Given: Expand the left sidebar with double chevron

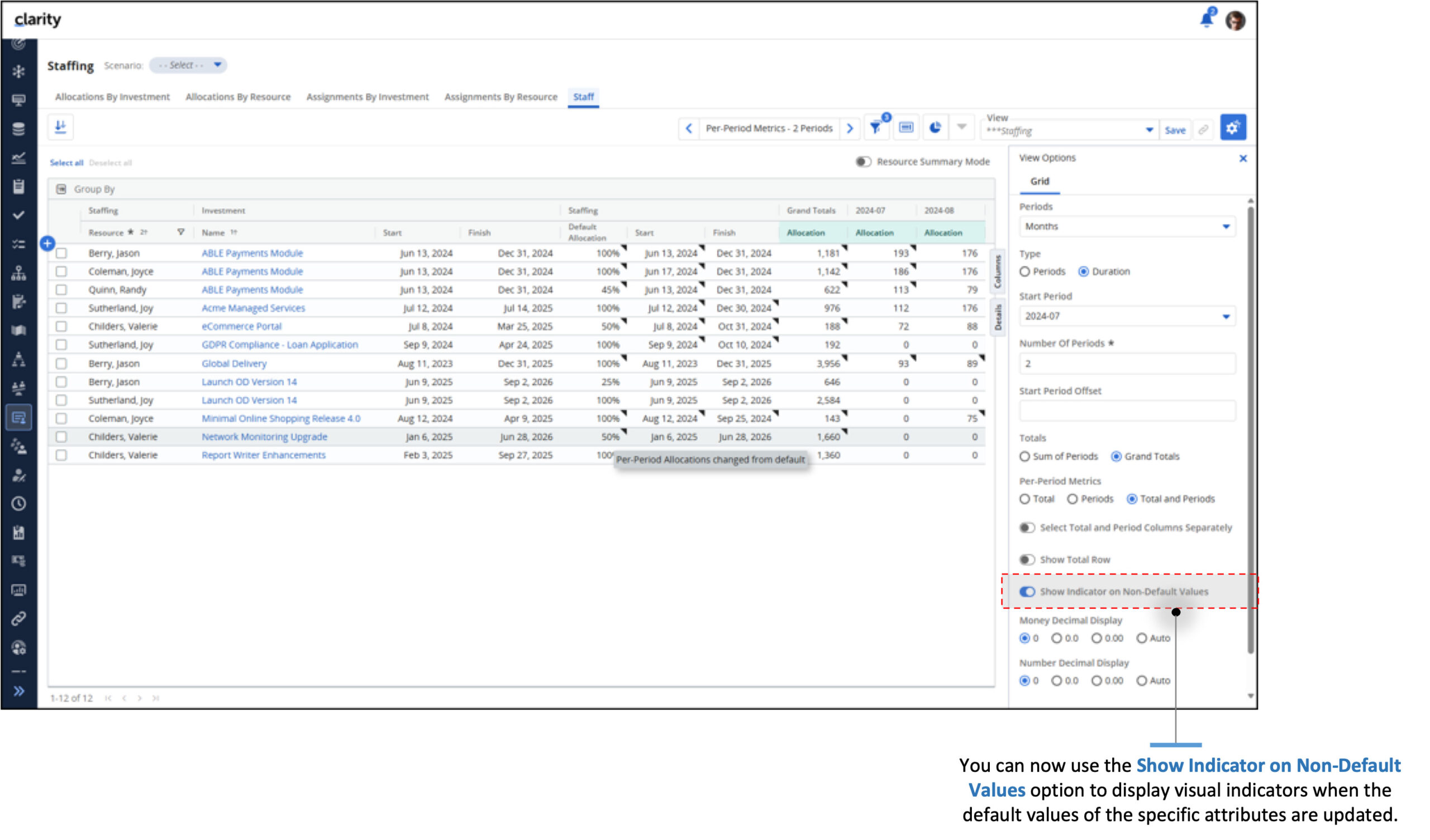Looking at the screenshot, I should tap(19, 691).
